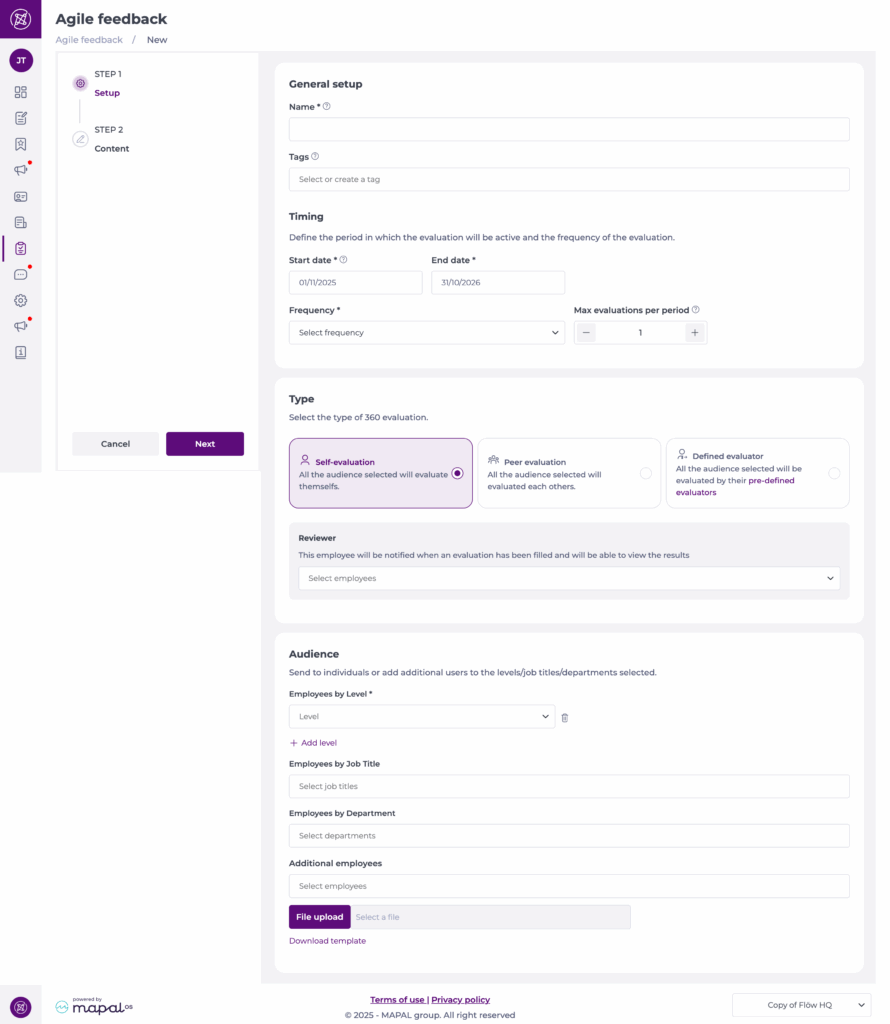Click the Agile feedback breadcrumb link
The height and width of the screenshot is (1024, 890).
(89, 40)
